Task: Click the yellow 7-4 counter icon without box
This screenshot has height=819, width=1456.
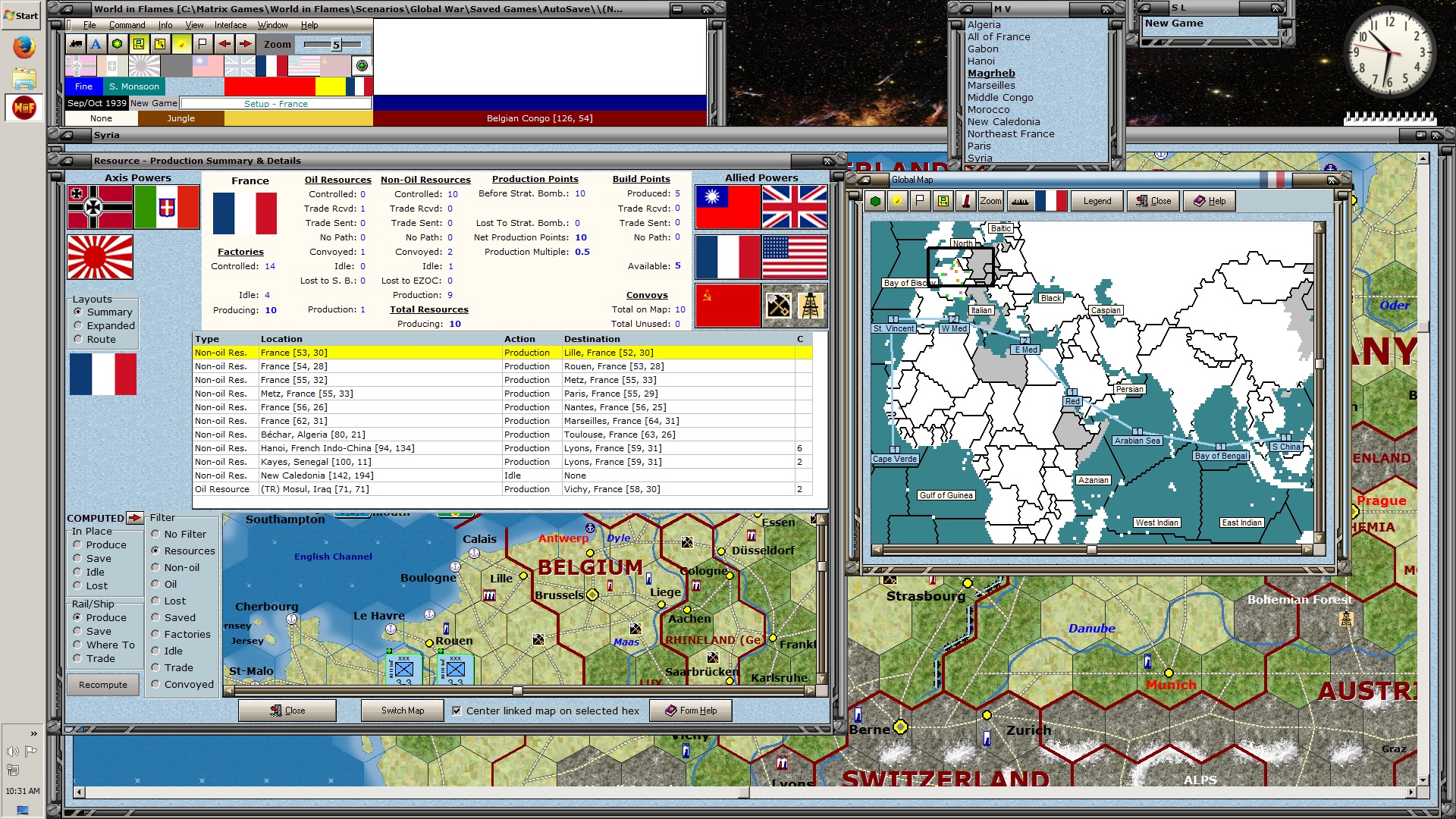Action: tap(160, 44)
